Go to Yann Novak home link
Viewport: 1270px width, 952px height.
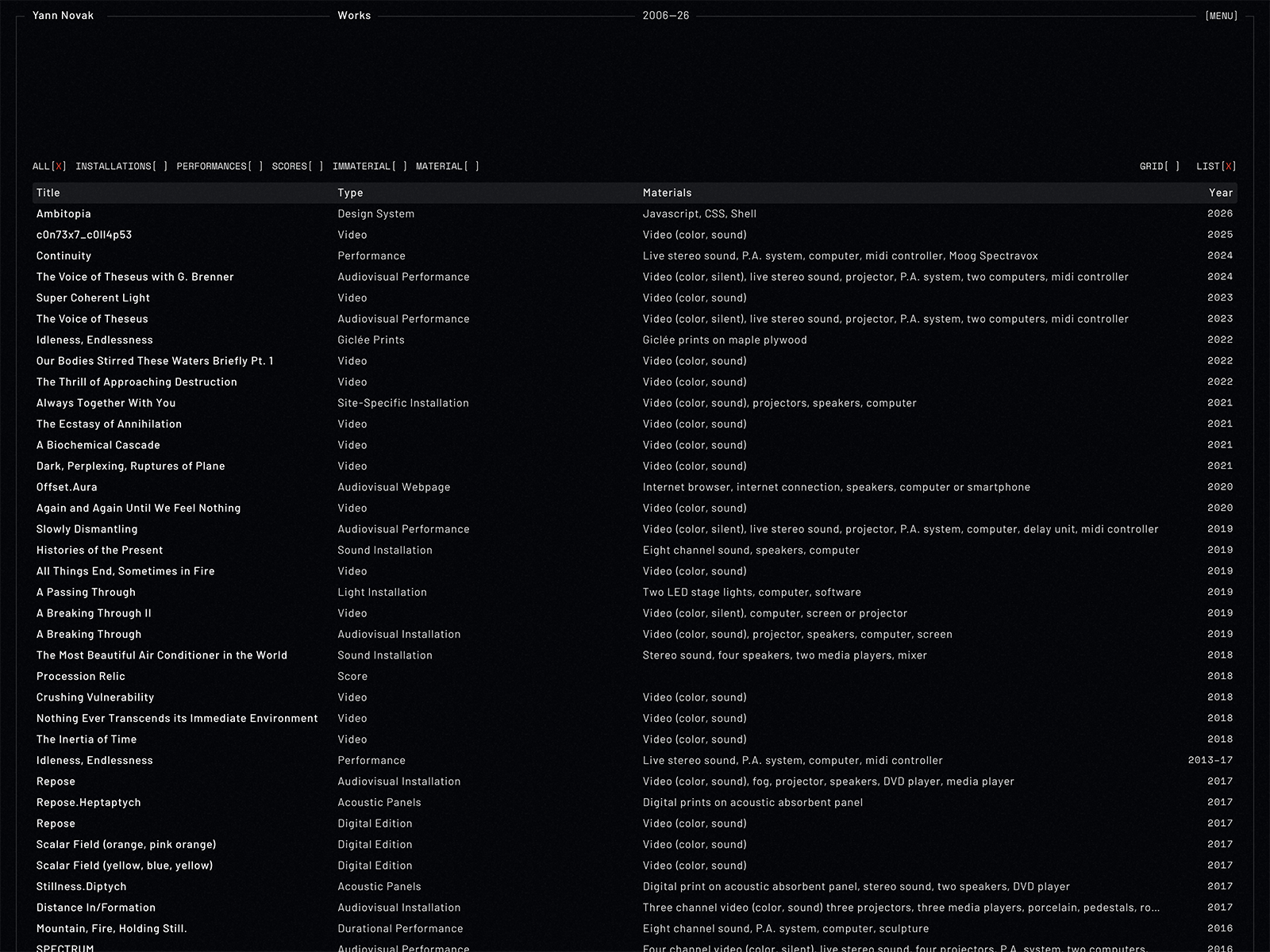[x=63, y=16]
